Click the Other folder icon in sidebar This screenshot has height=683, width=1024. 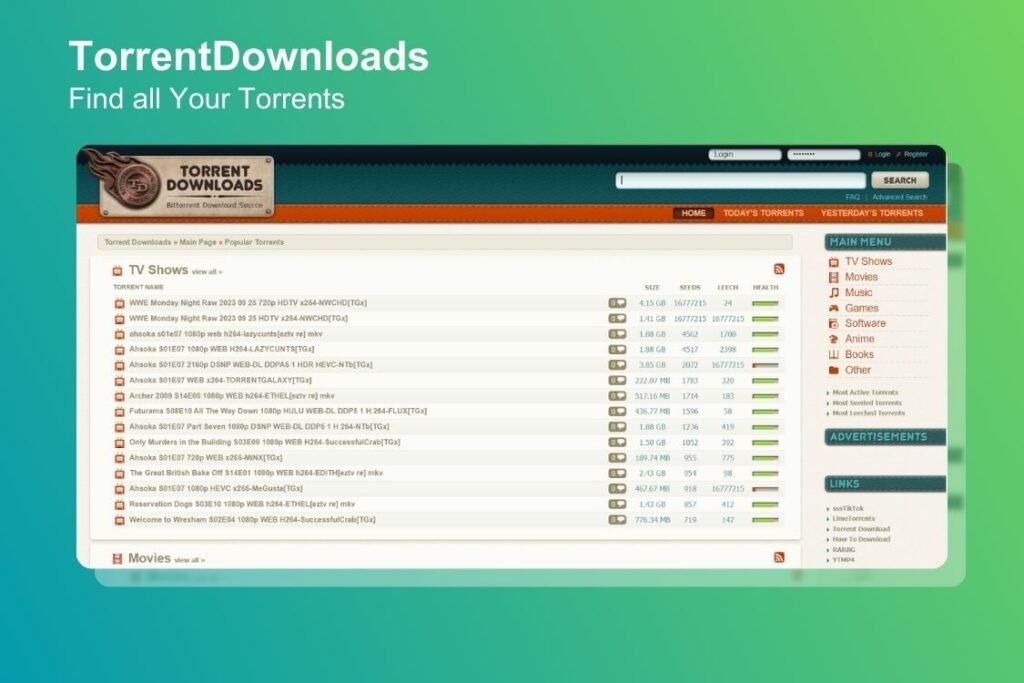833,370
